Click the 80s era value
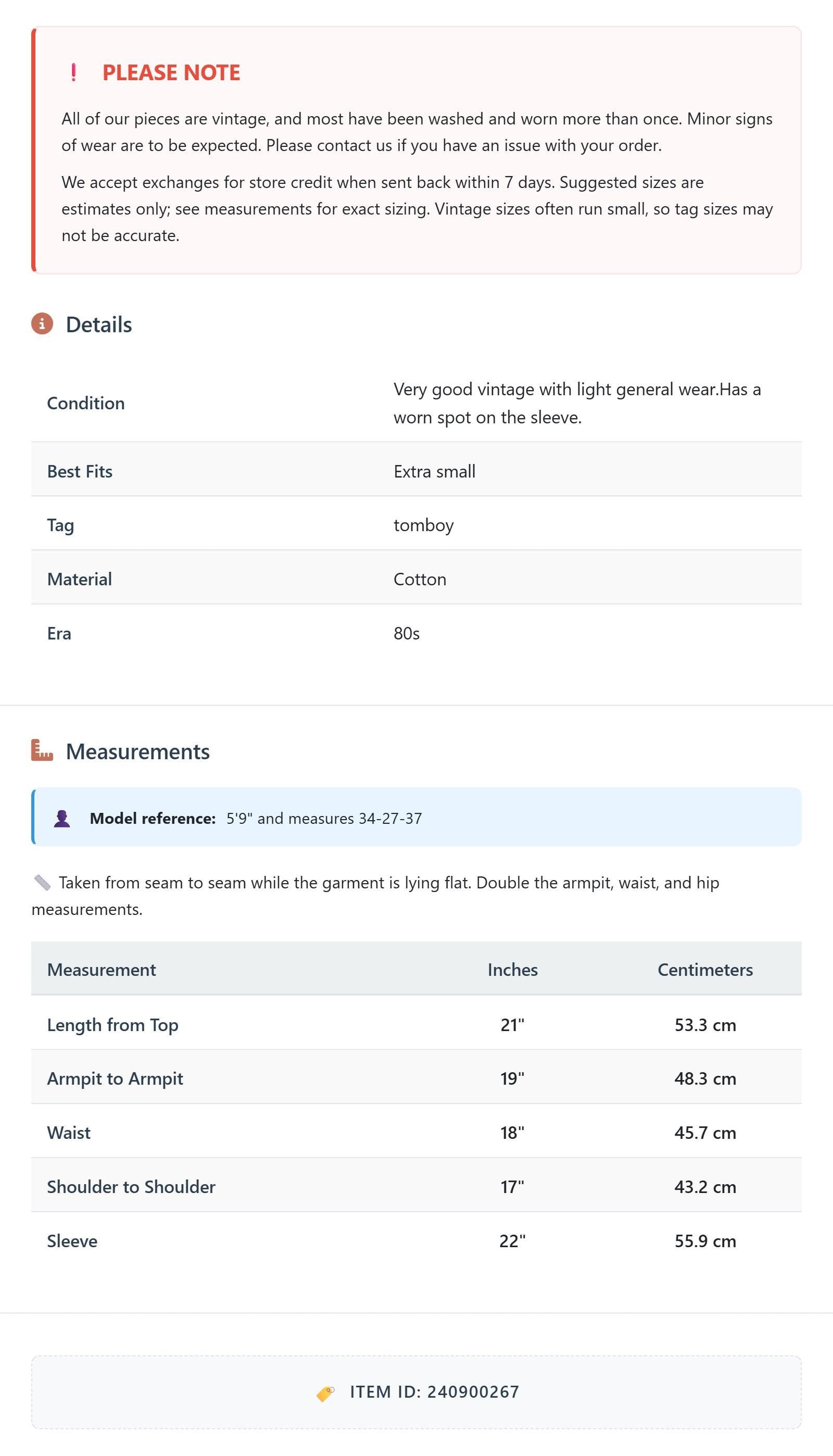The image size is (833, 1456). pyautogui.click(x=407, y=633)
